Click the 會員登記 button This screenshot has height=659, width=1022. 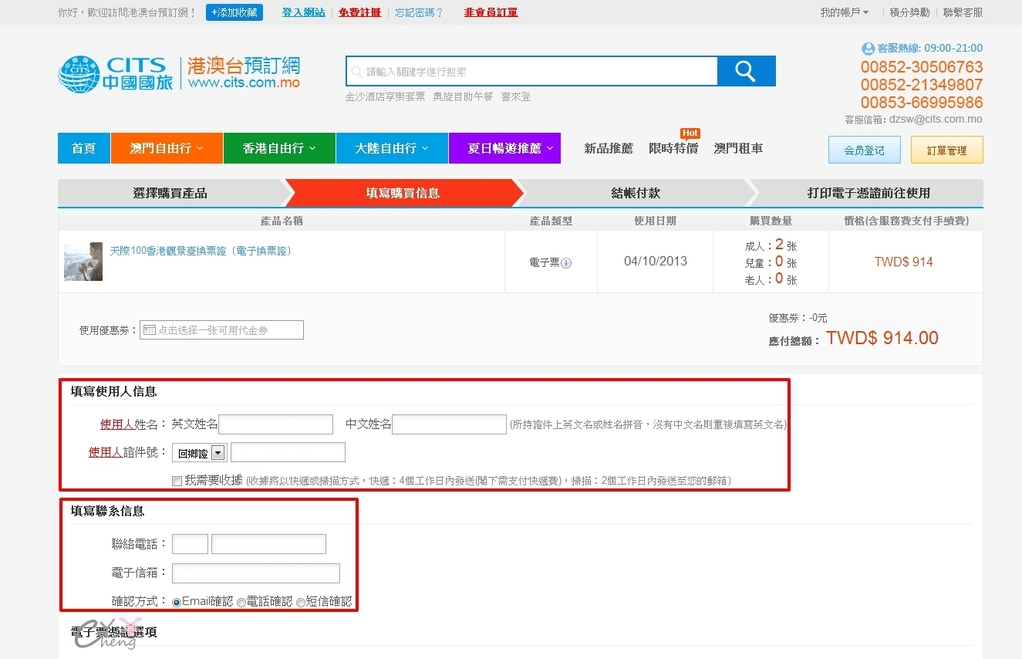click(x=864, y=150)
